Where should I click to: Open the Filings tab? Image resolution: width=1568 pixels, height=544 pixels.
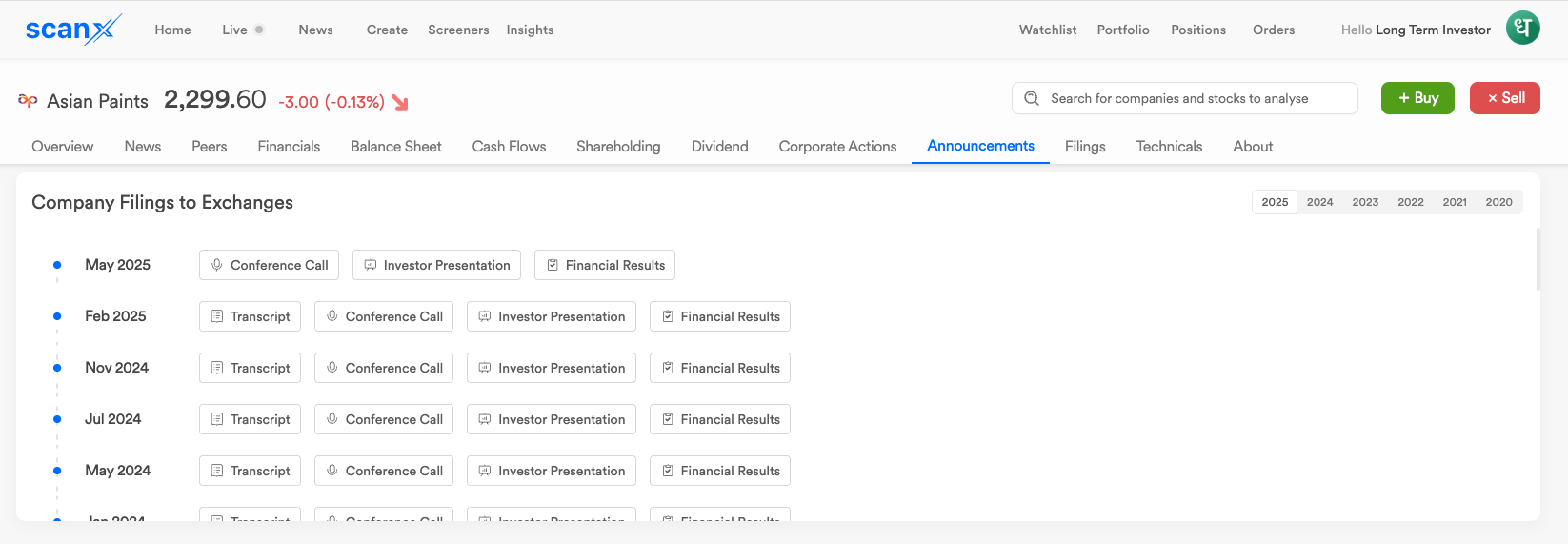(1085, 147)
